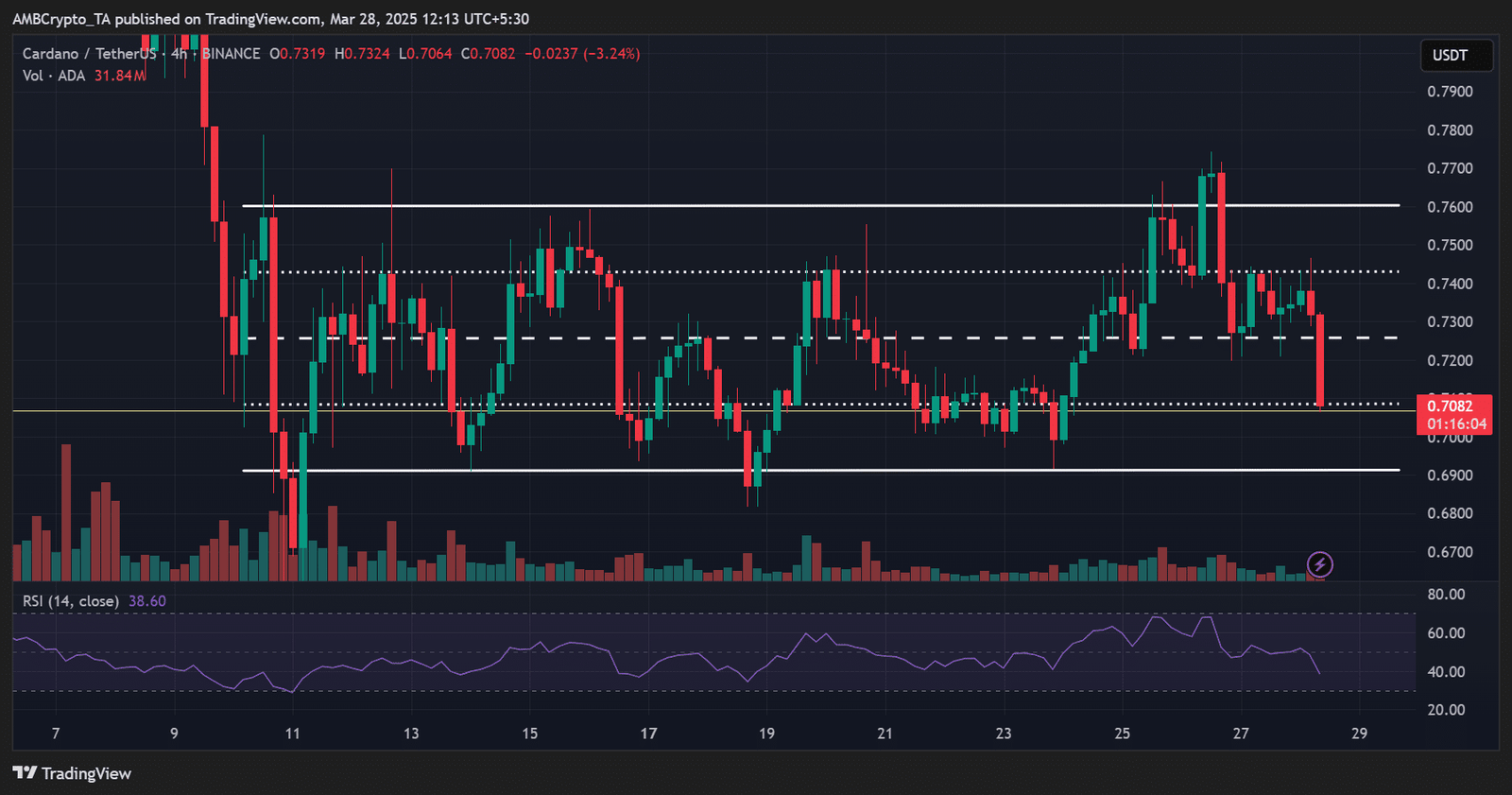Click the Vol · ADA indicator legend

(x=54, y=76)
